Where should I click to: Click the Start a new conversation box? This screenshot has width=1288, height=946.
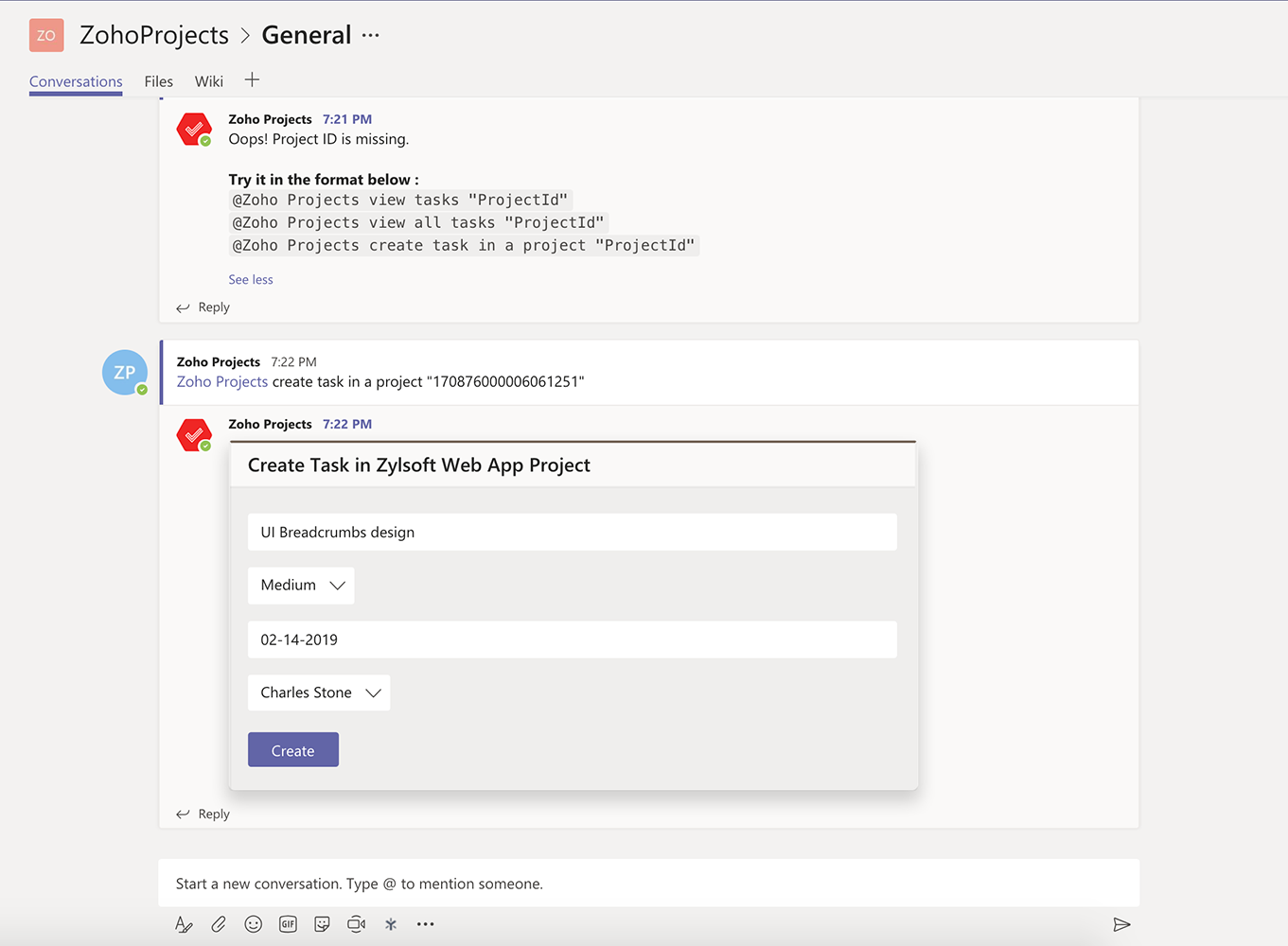649,884
